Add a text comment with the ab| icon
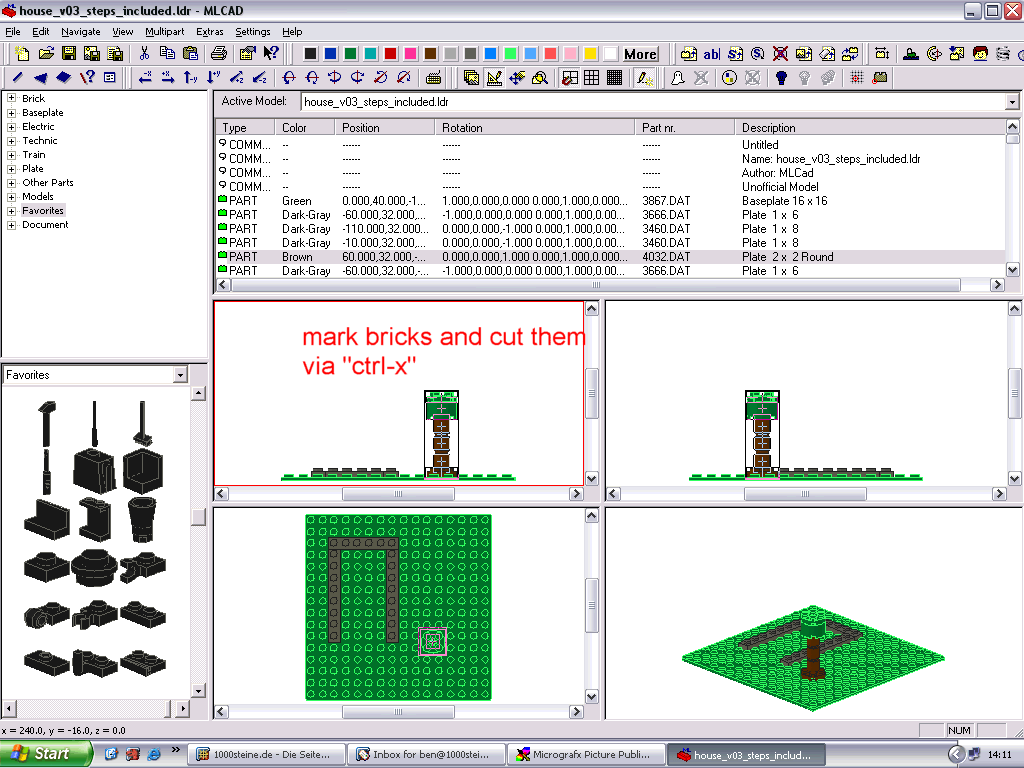Viewport: 1024px width, 768px height. (712, 54)
